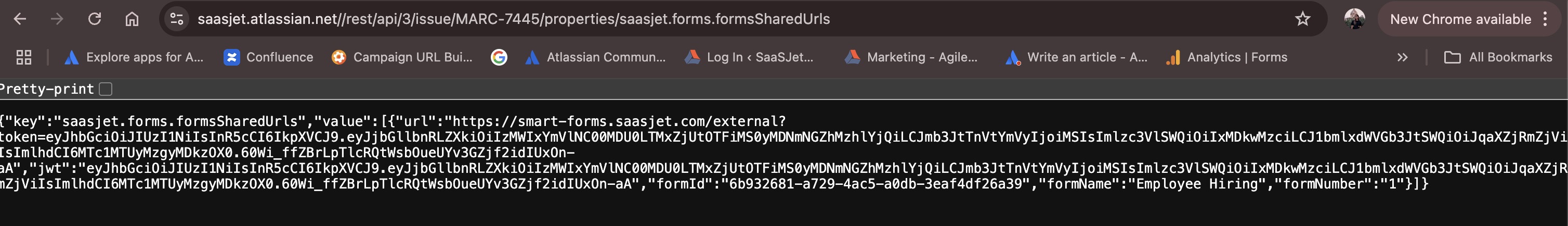Open the Chrome profile avatar

1354,19
